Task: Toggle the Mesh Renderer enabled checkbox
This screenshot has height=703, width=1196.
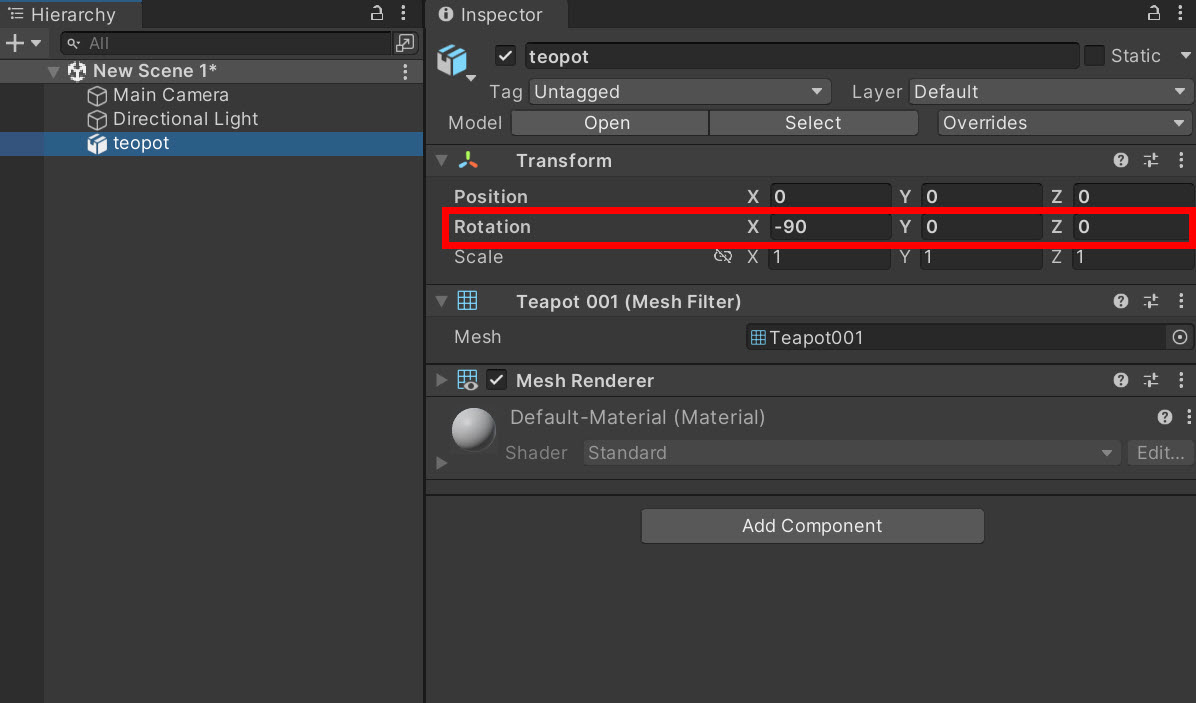Action: click(x=497, y=380)
